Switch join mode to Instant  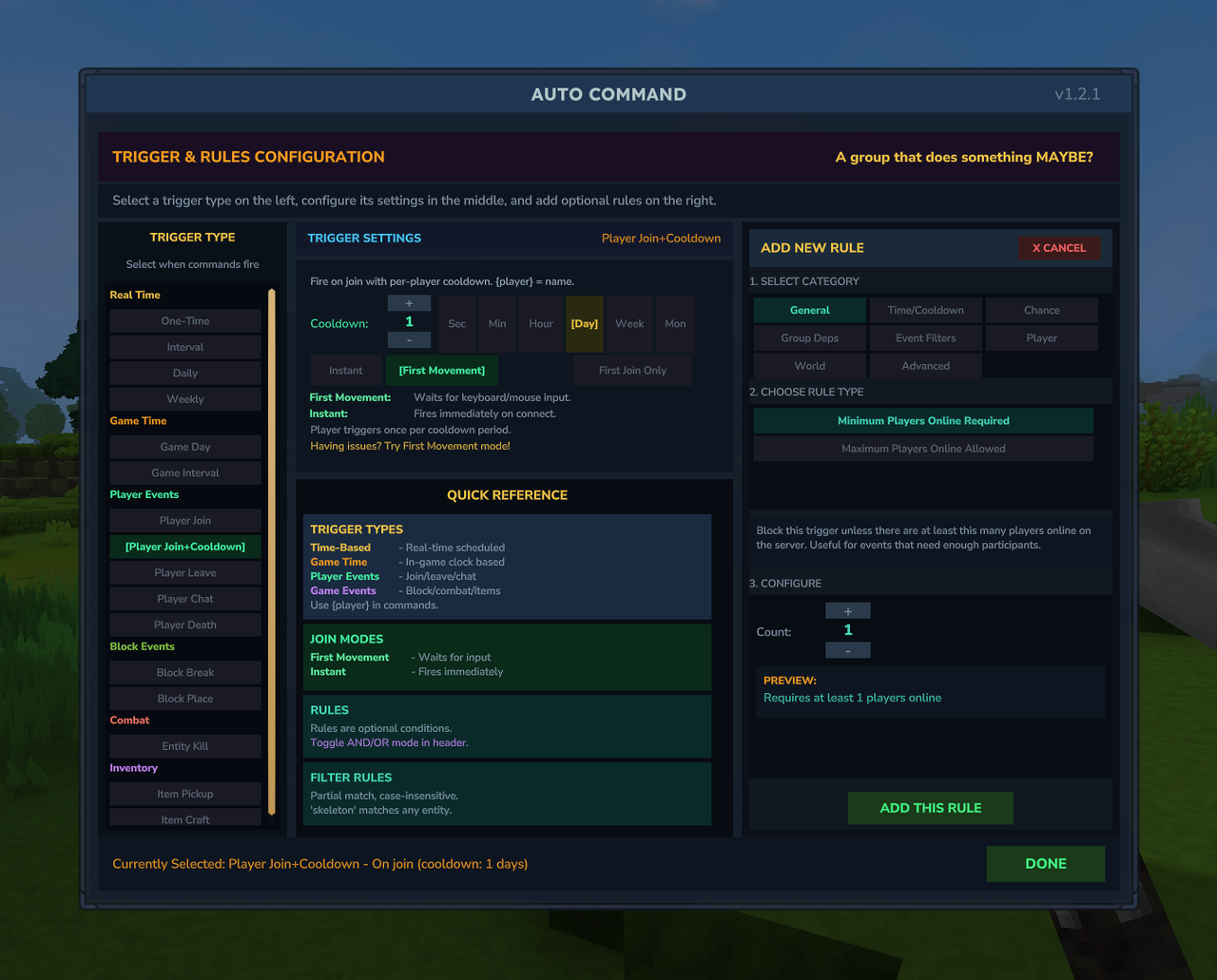[346, 371]
